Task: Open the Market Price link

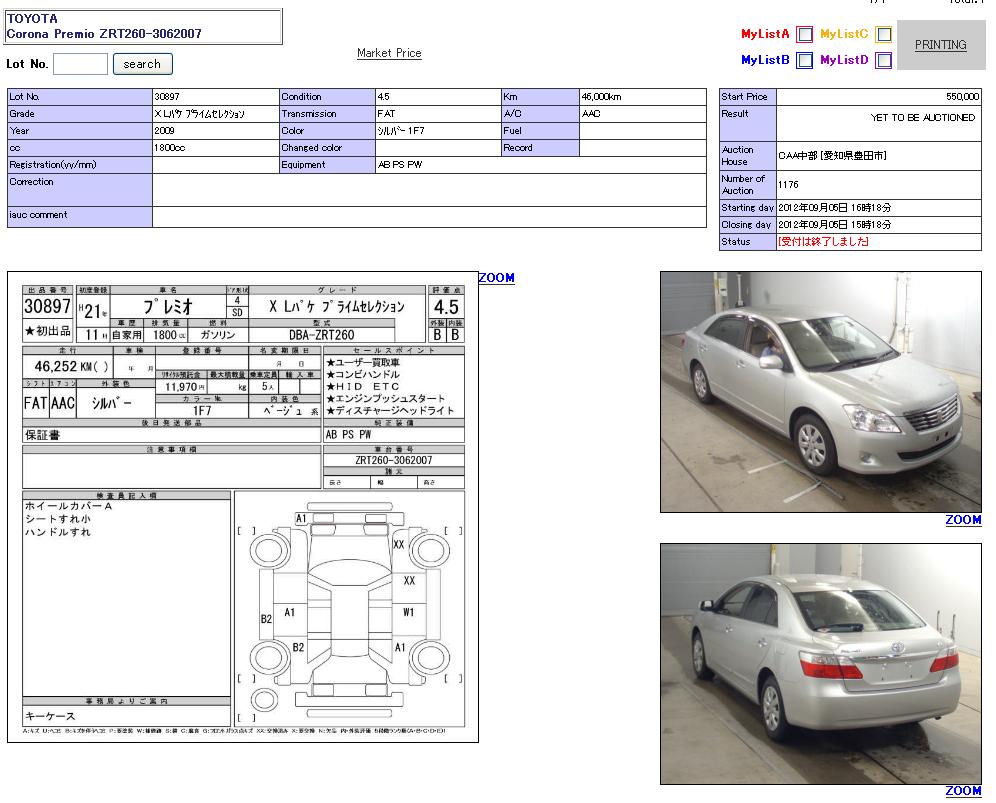Action: click(389, 53)
